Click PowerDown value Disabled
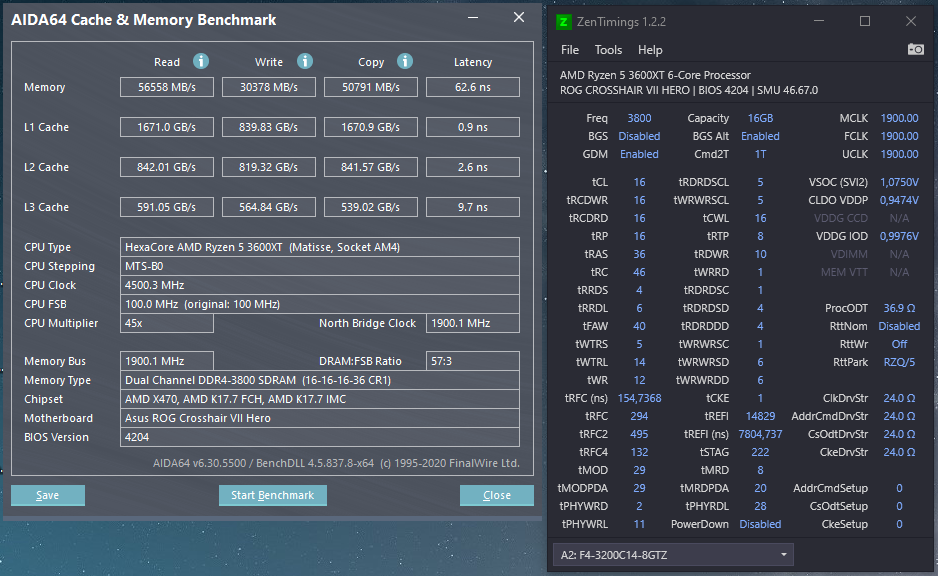This screenshot has width=938, height=576. click(x=760, y=525)
